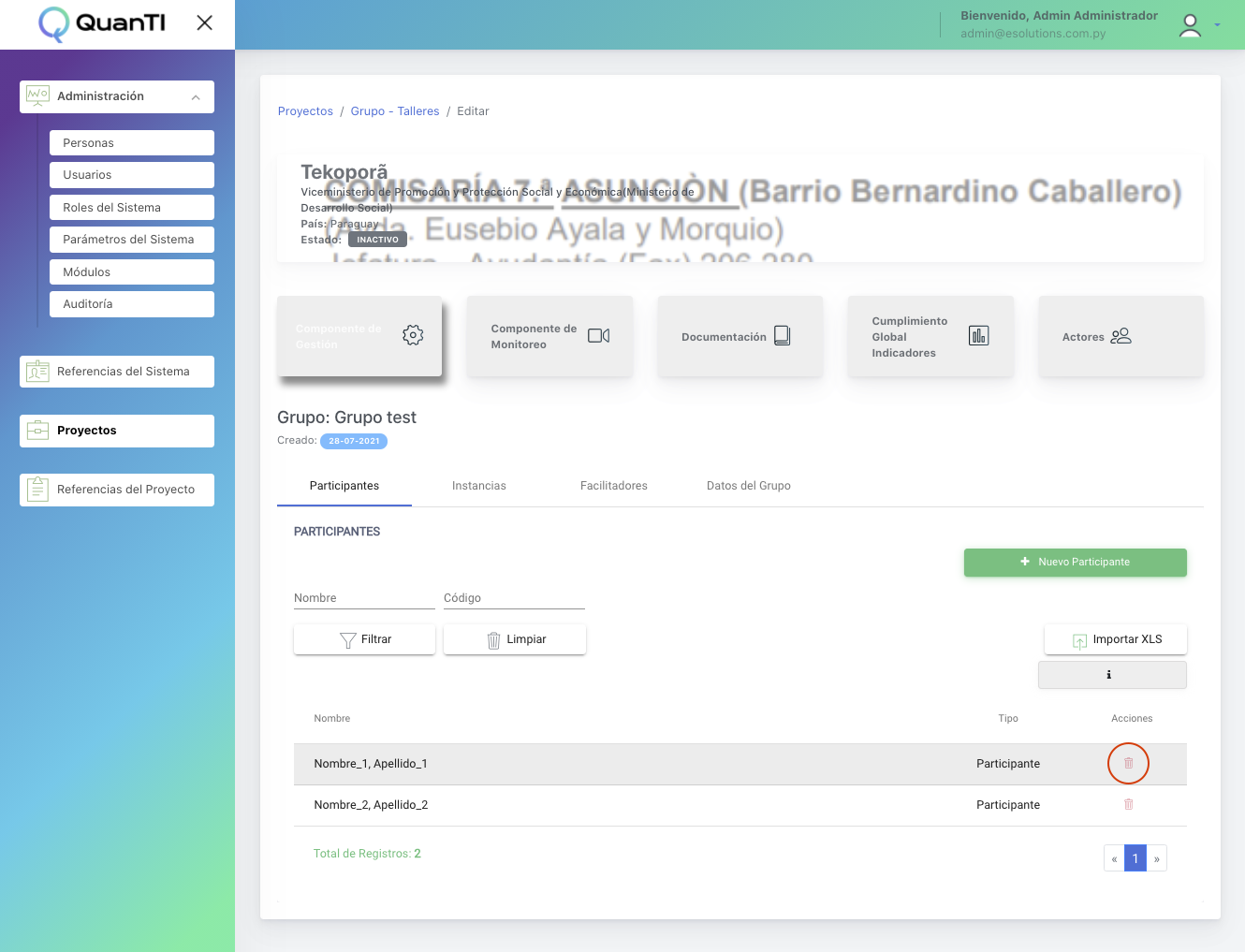Click the upload icon on Importar XLS
Image resolution: width=1245 pixels, height=952 pixels.
pyautogui.click(x=1079, y=641)
